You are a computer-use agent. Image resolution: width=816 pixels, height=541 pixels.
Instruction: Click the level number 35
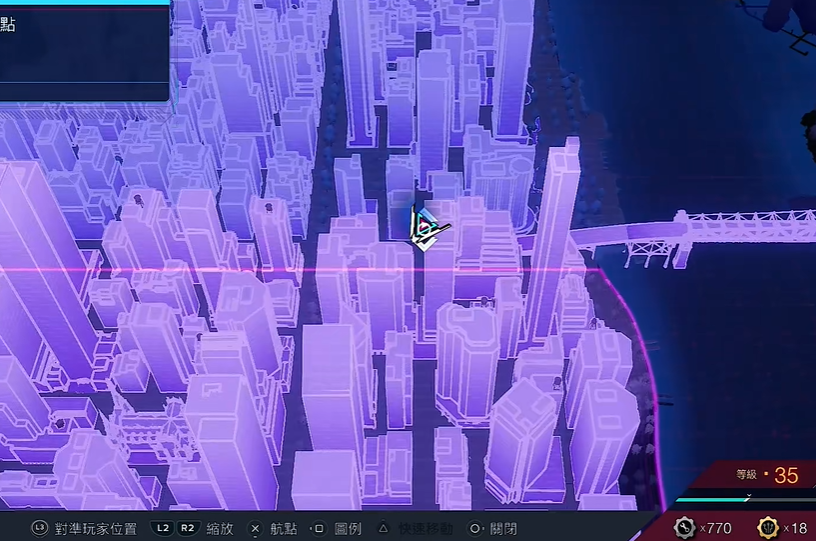coord(786,475)
